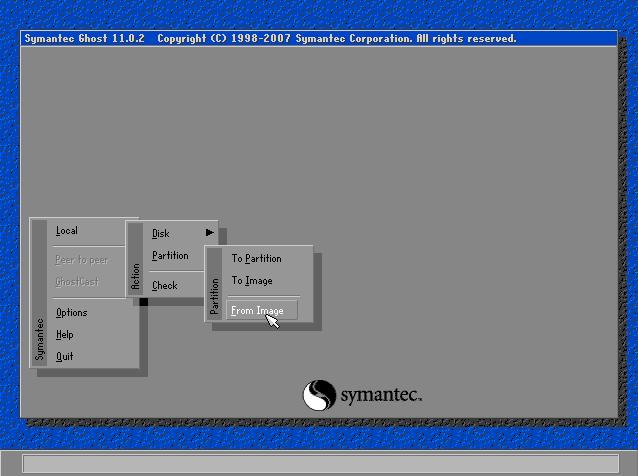Image resolution: width=638 pixels, height=476 pixels.
Task: Click the empty status bar field
Action: pyautogui.click(x=321, y=464)
